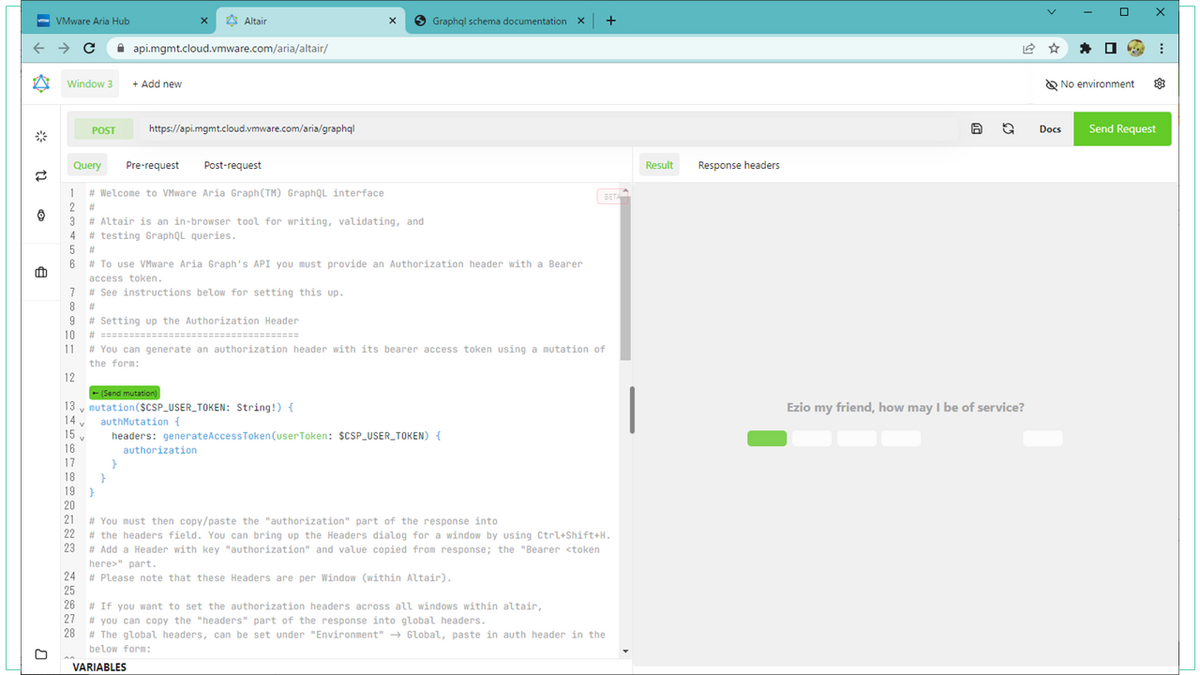The width and height of the screenshot is (1200, 675).
Task: Click the Altair logo icon
Action: pos(41,84)
